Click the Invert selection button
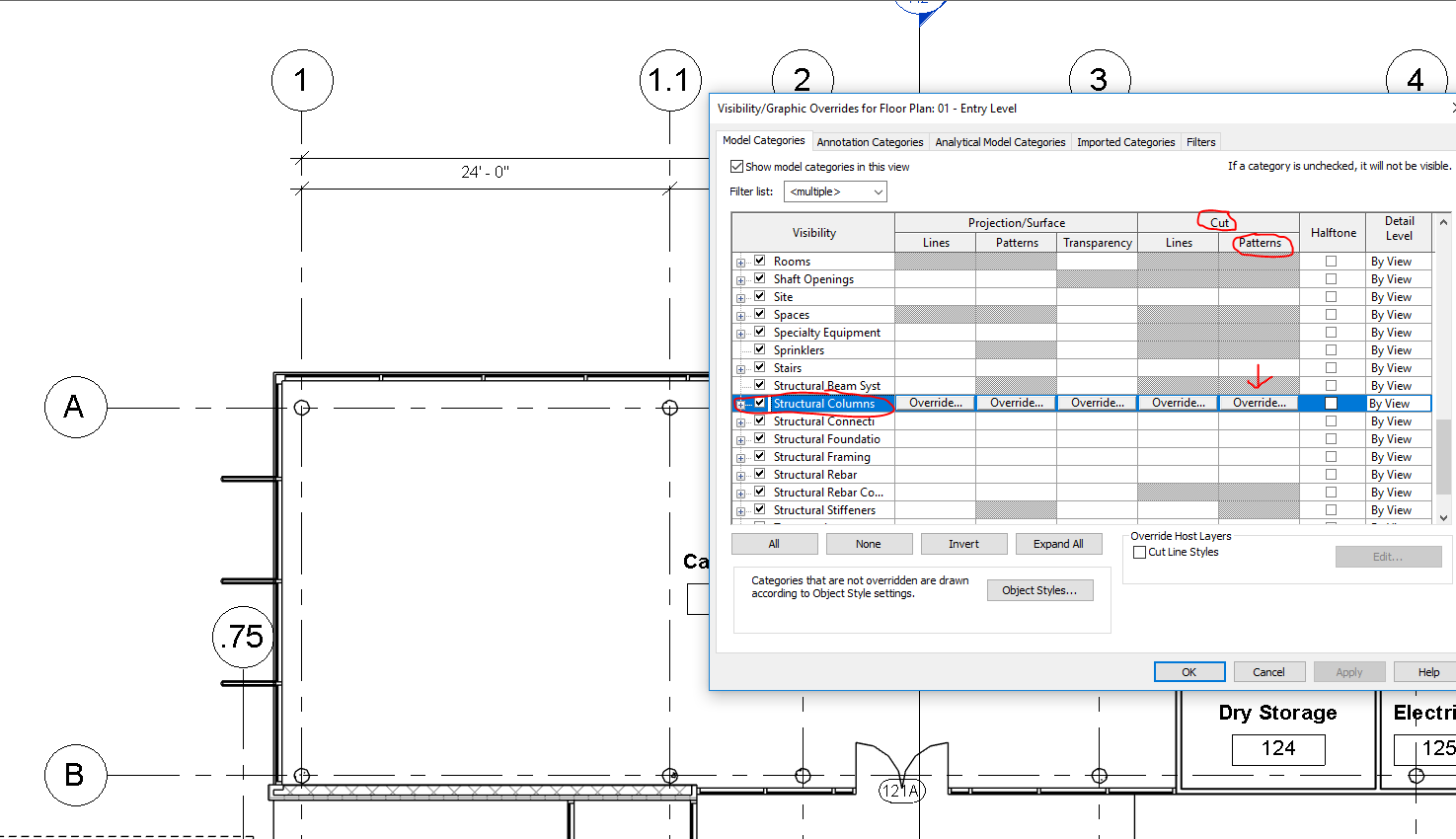Viewport: 1456px width, 839px height. coord(963,543)
